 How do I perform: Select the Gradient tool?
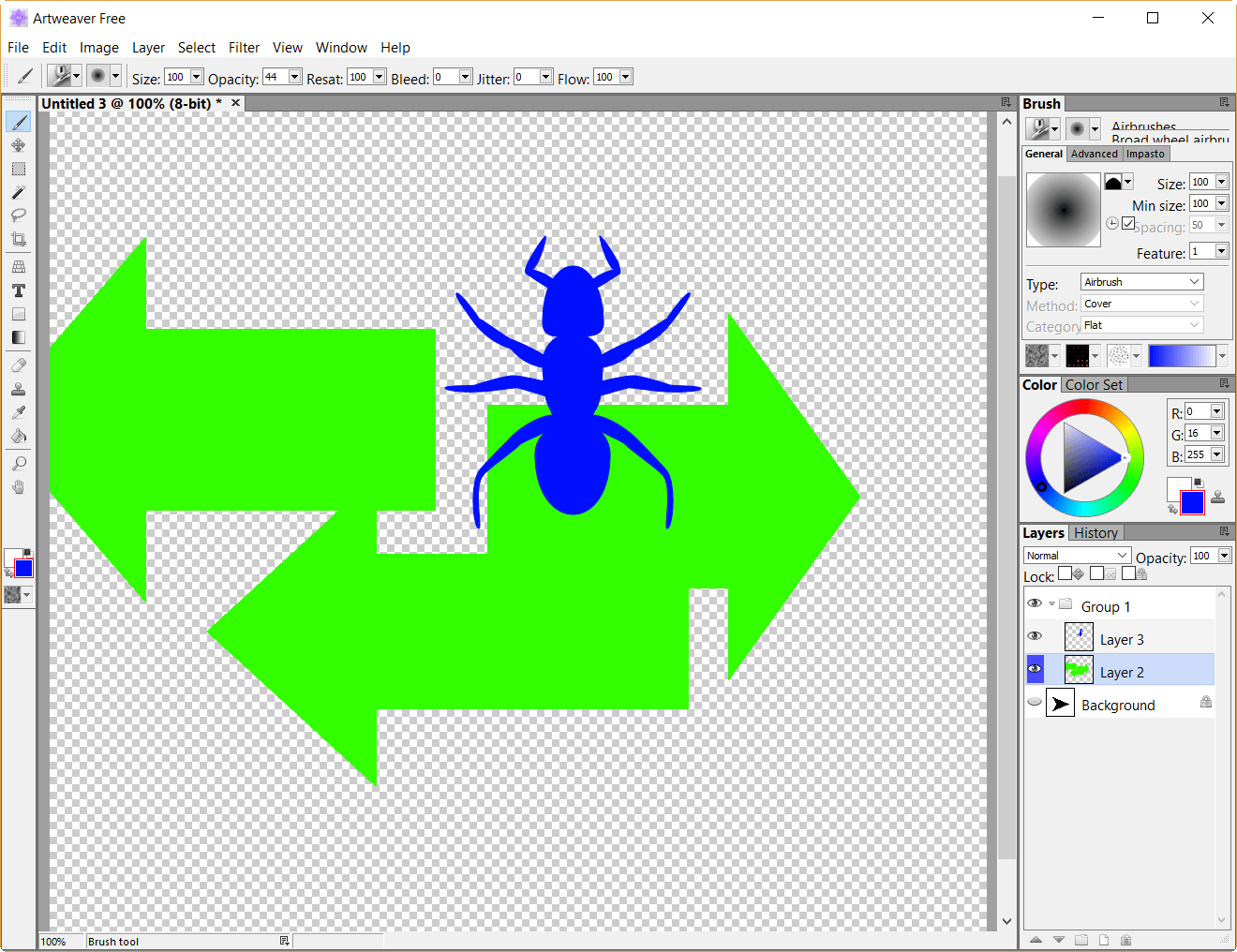[19, 337]
